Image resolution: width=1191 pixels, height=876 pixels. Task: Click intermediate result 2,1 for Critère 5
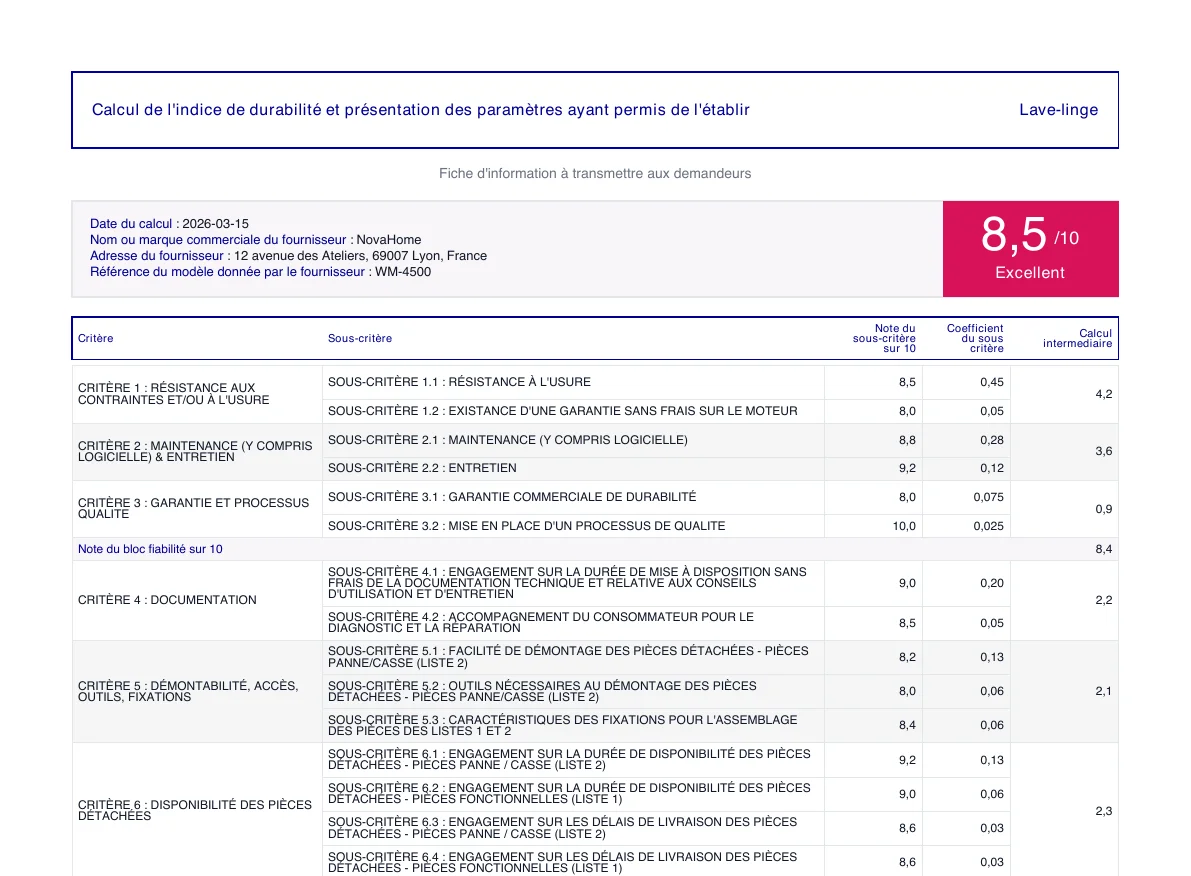click(x=1104, y=691)
